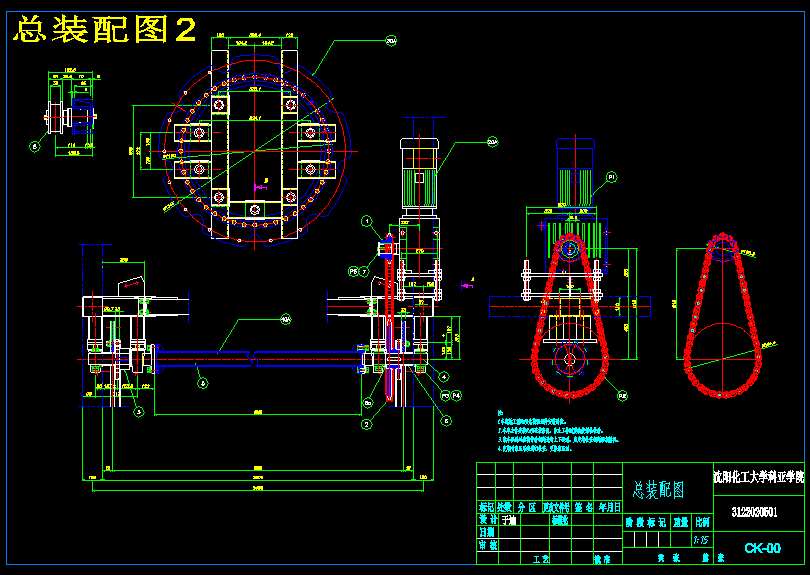Viewport: 810px width, 575px height.
Task: Select the yellow title text 总装配图2
Action: pyautogui.click(x=104, y=29)
